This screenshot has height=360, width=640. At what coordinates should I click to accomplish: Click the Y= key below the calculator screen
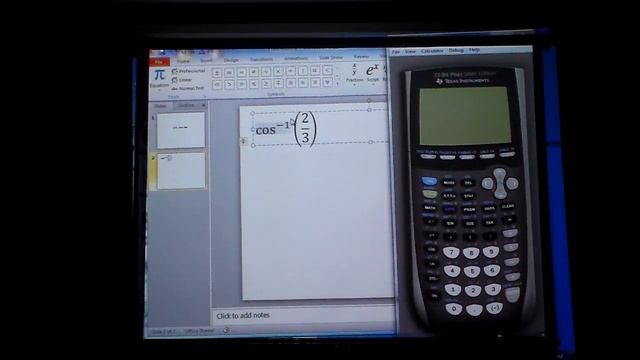pyautogui.click(x=428, y=156)
